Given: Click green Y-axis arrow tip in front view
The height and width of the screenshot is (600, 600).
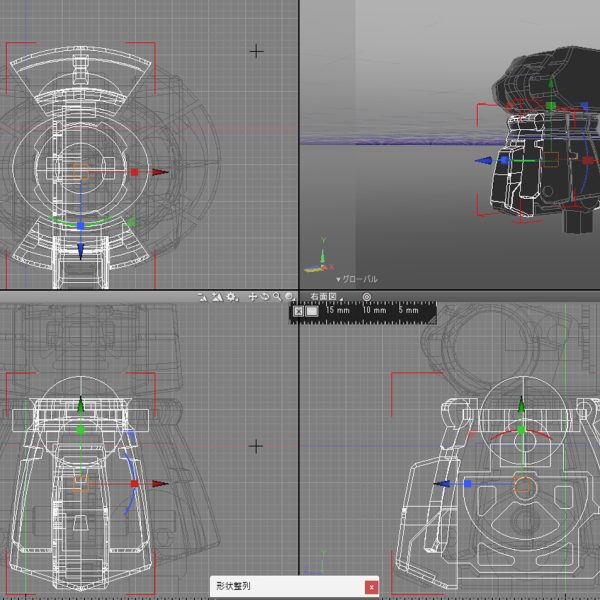Looking at the screenshot, I should click(x=81, y=405).
